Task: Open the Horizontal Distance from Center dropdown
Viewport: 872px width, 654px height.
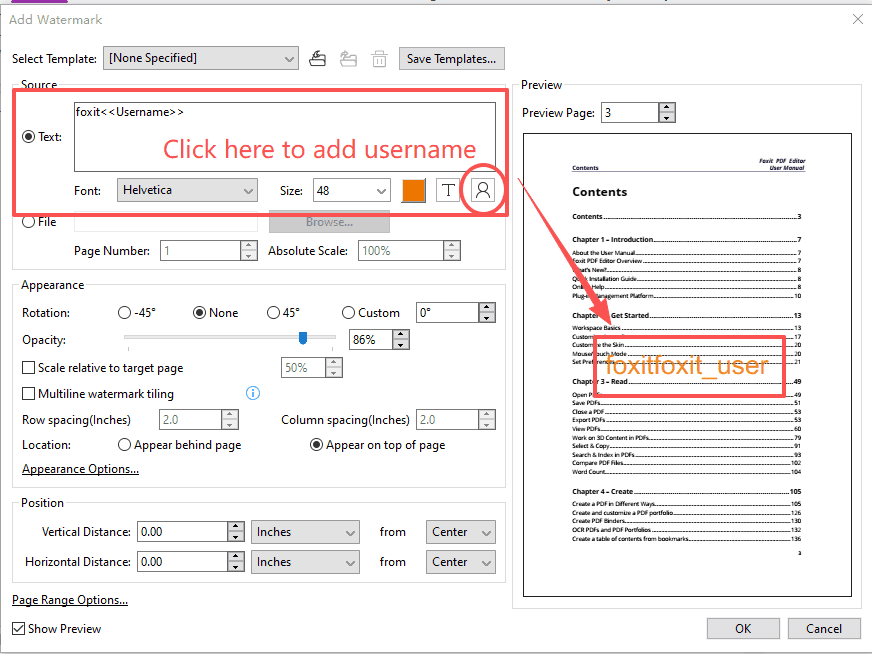Action: pyautogui.click(x=460, y=562)
